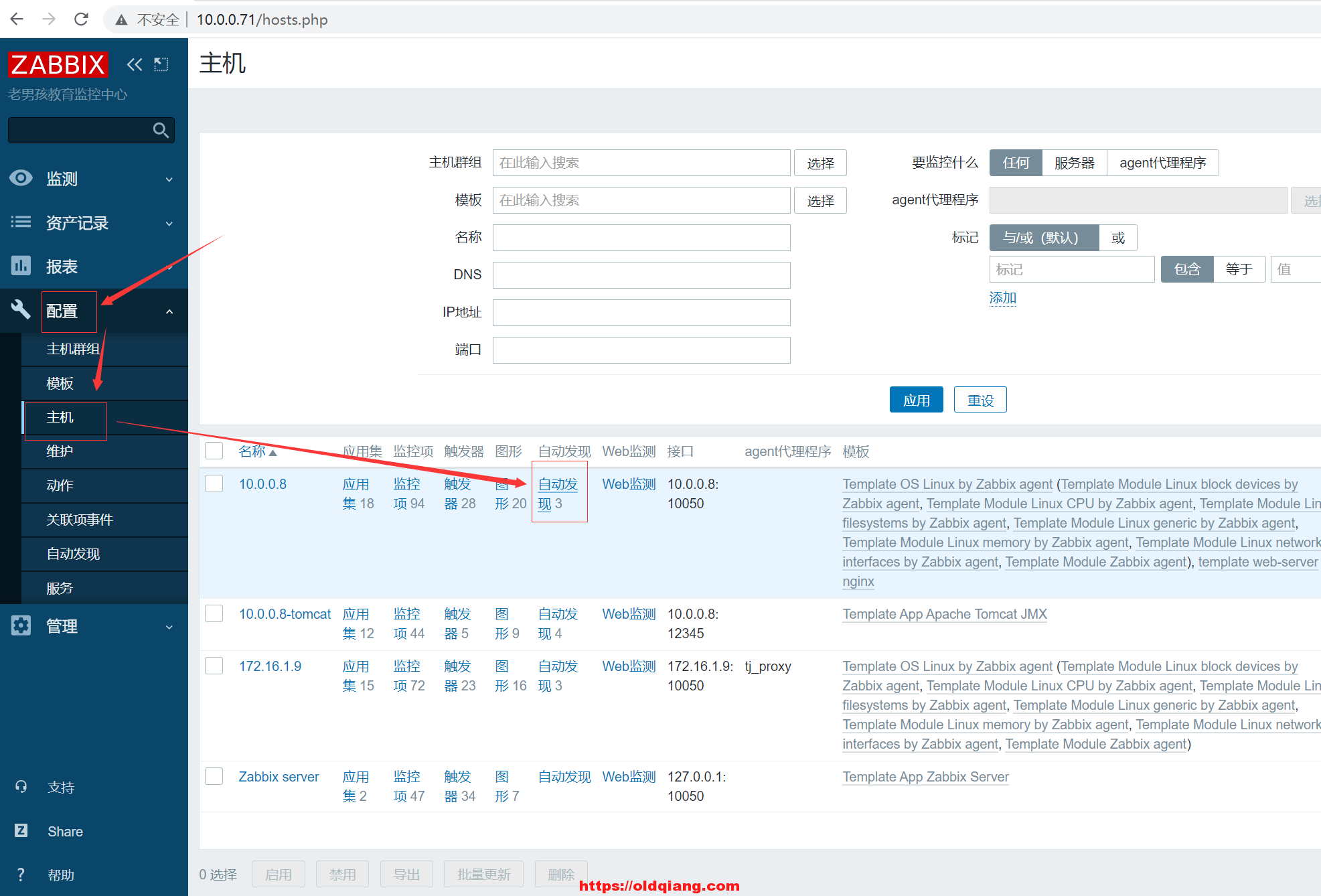
Task: Select 与/或 (默认) tag mode
Action: coord(1044,238)
